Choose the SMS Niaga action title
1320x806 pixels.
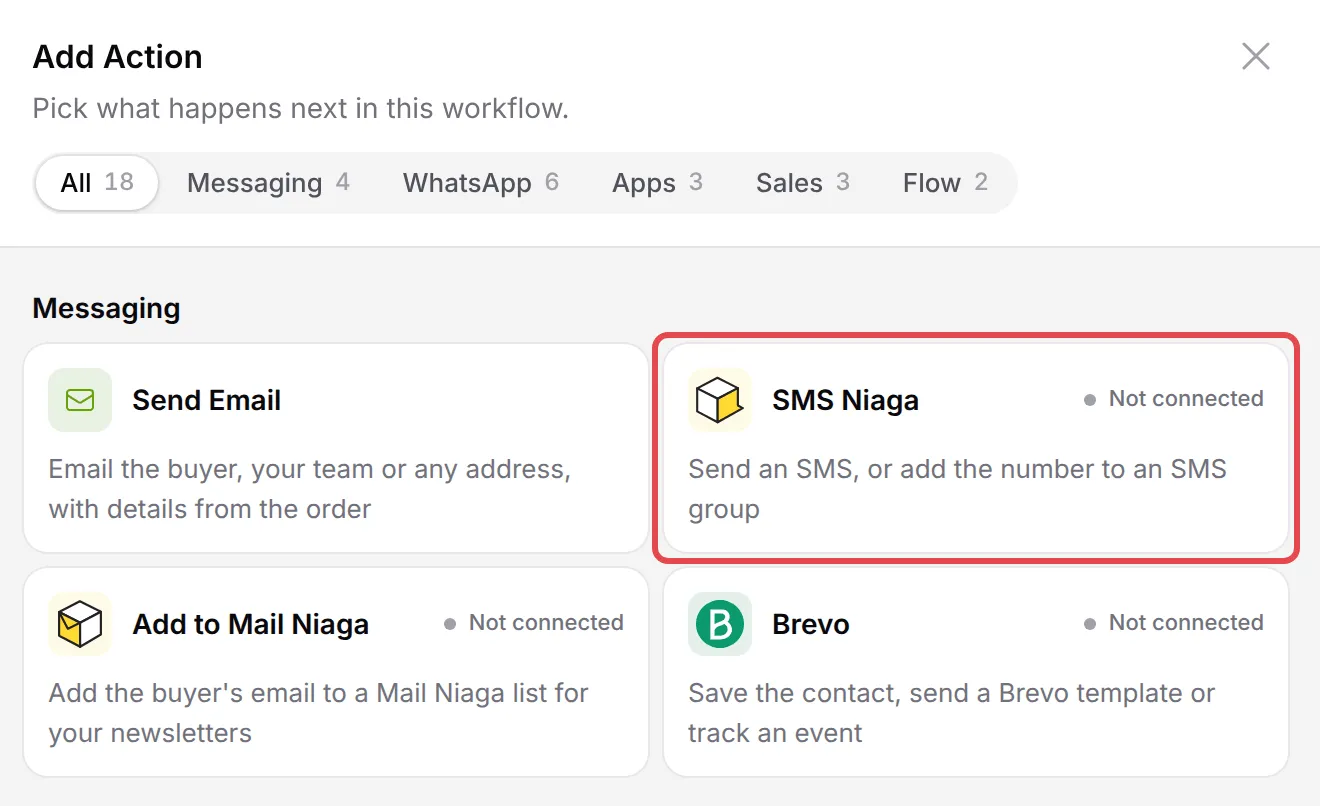pyautogui.click(x=845, y=400)
